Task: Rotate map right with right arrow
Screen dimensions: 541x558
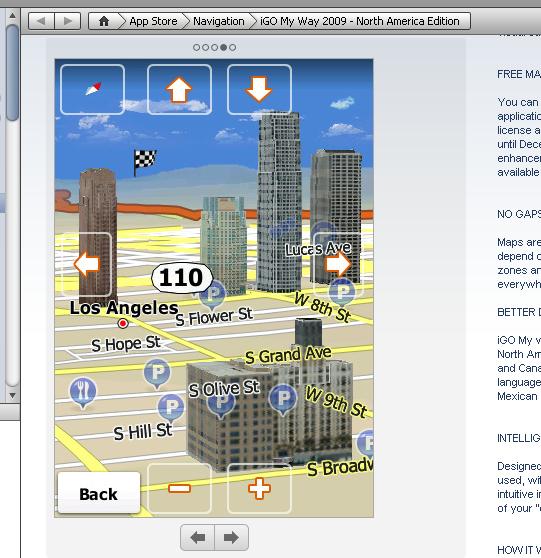Action: click(x=338, y=264)
